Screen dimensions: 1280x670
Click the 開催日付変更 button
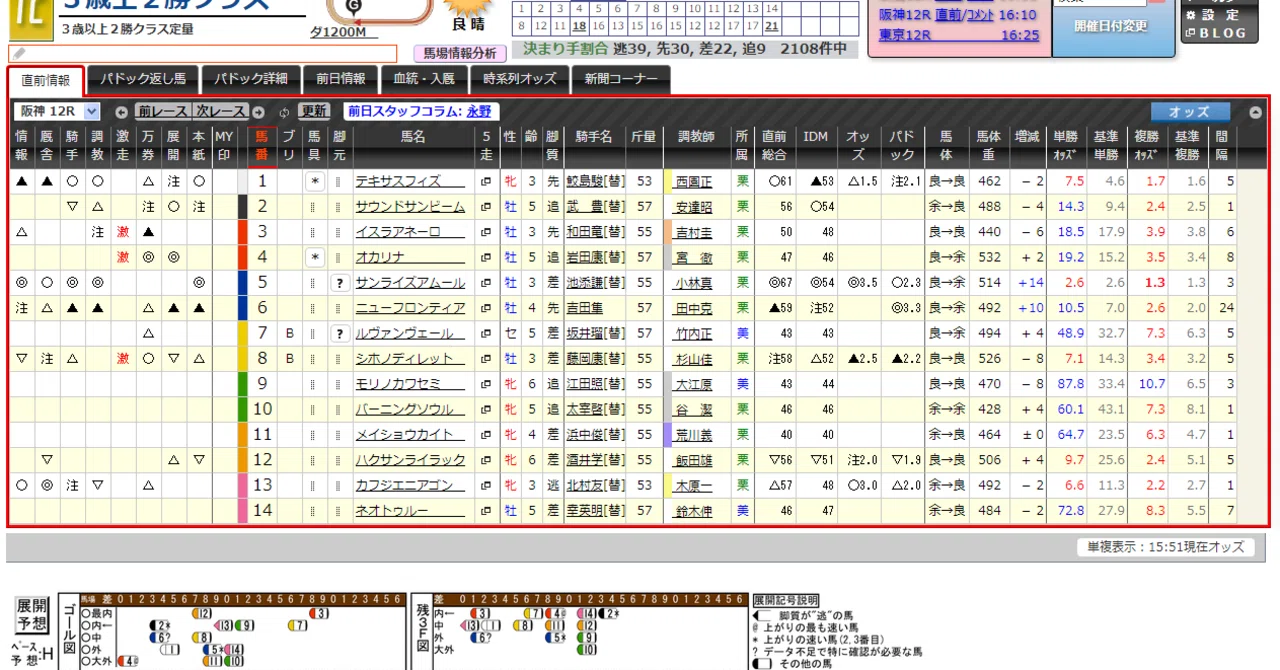[1111, 26]
